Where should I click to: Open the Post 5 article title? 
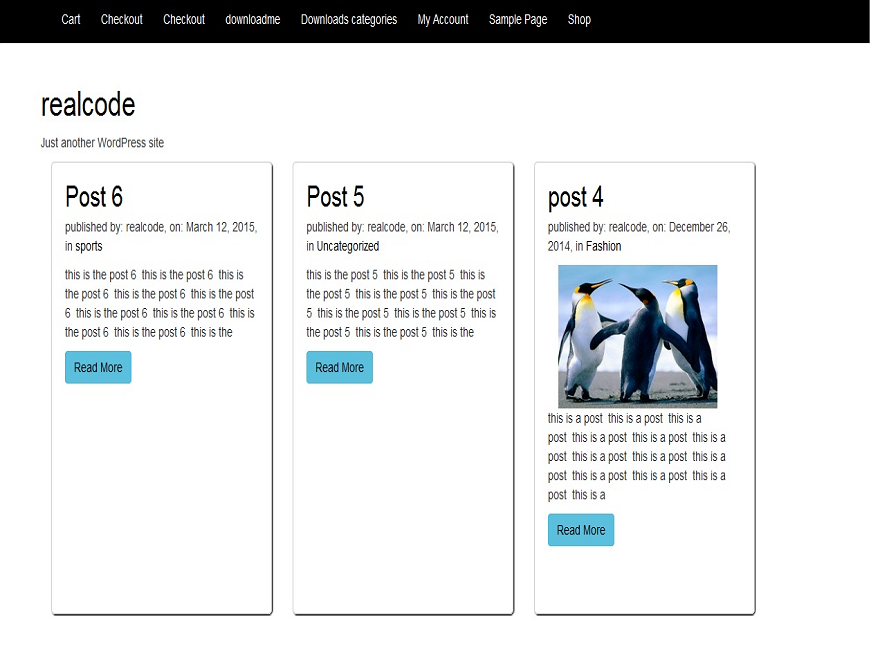[x=335, y=197]
